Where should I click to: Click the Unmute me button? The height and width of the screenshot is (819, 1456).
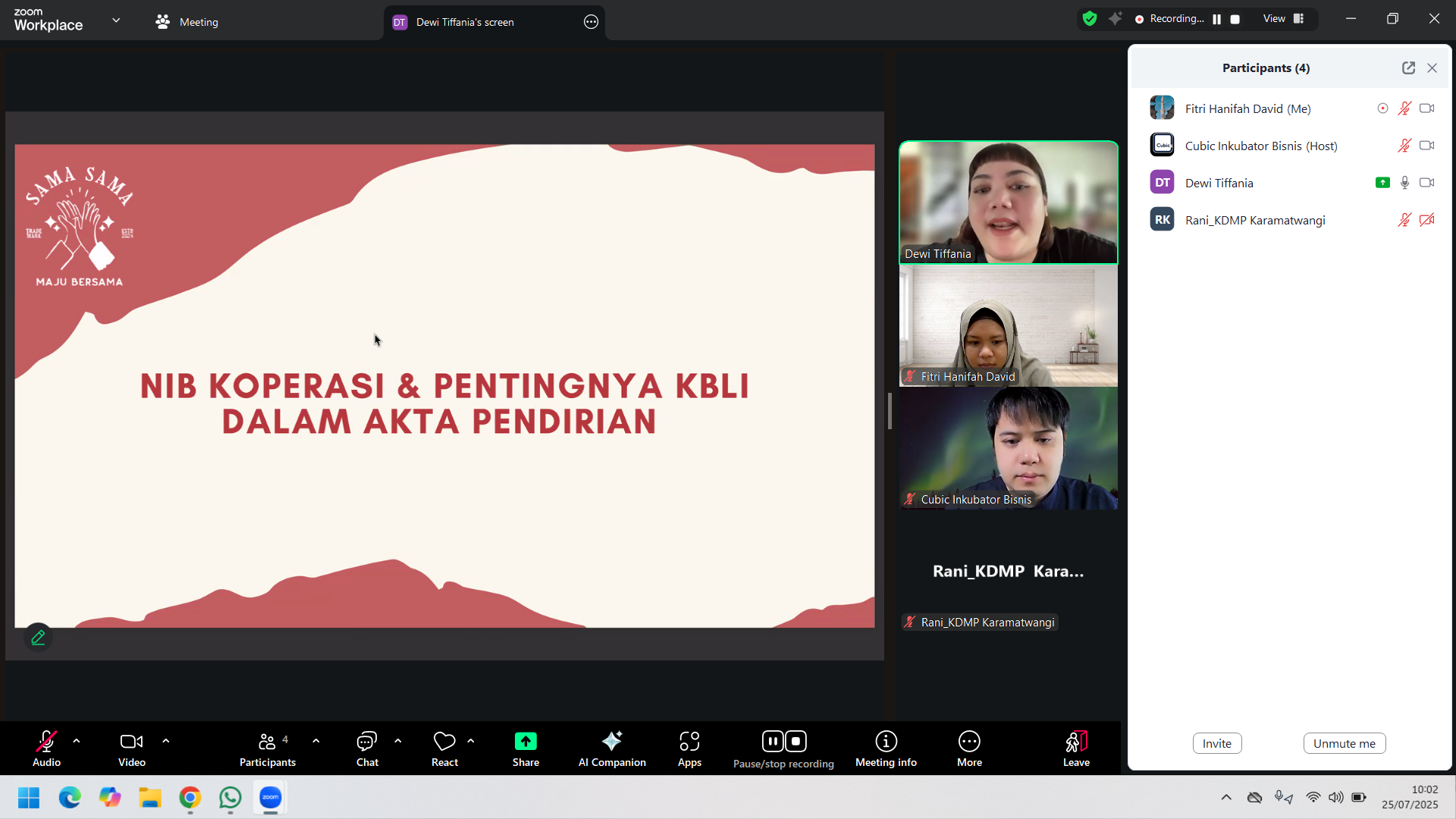click(1345, 743)
